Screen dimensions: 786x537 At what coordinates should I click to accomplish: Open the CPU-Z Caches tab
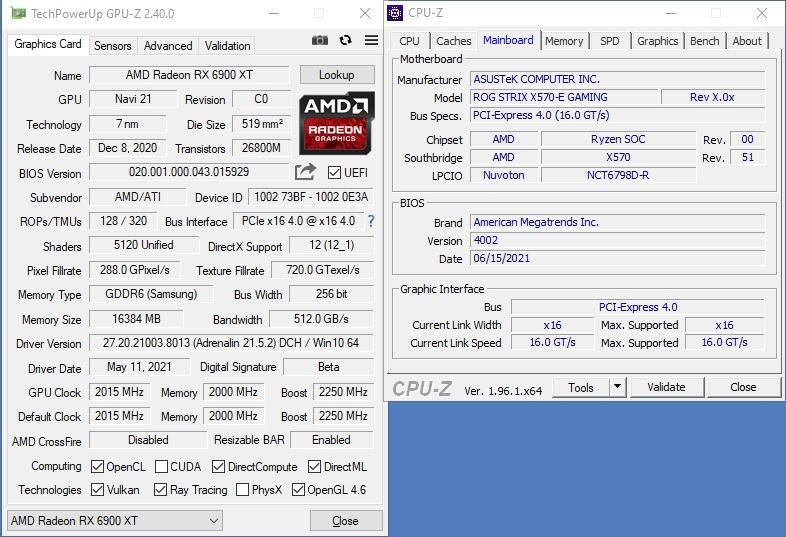click(454, 41)
